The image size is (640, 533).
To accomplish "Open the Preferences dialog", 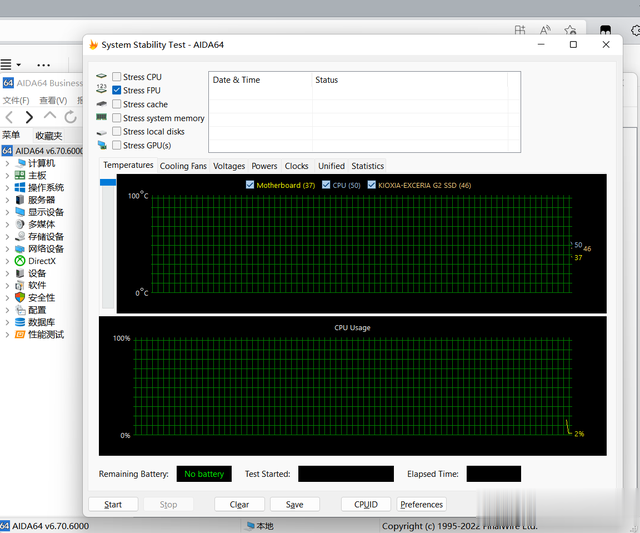I will click(x=422, y=504).
